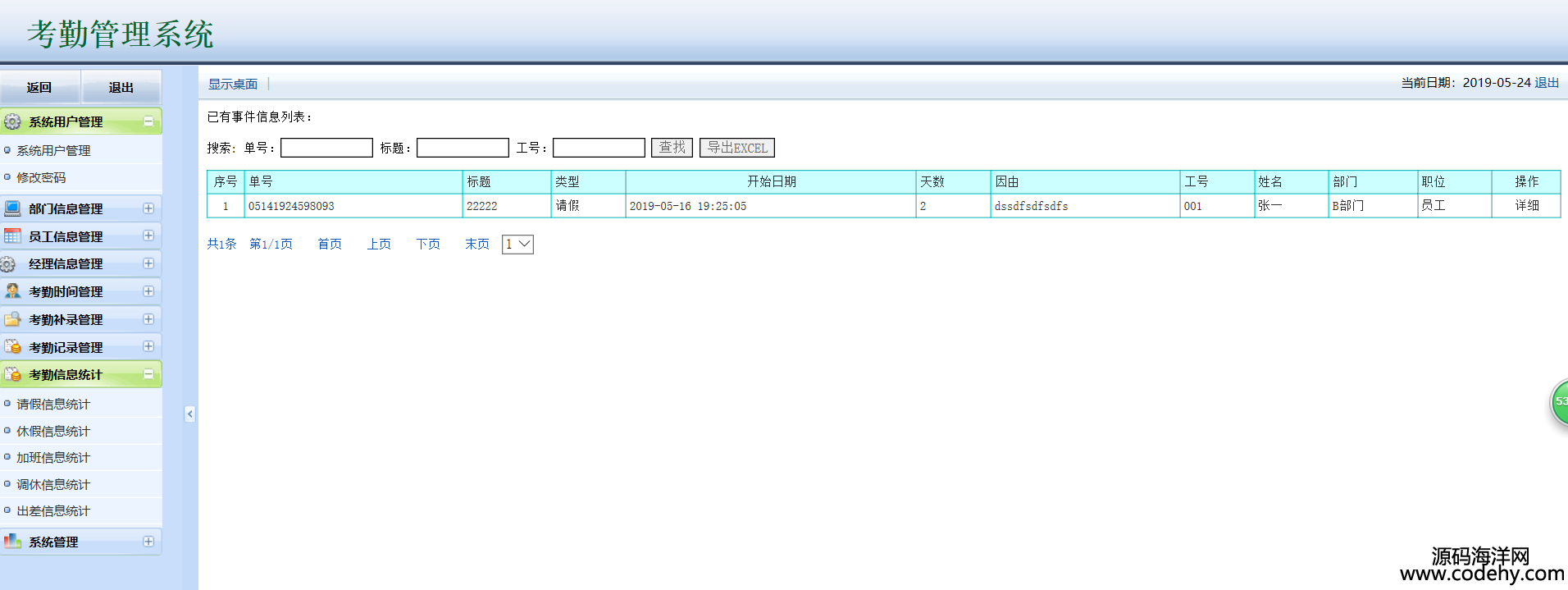
Task: Open 加班信息统计 menu item
Action: click(53, 458)
